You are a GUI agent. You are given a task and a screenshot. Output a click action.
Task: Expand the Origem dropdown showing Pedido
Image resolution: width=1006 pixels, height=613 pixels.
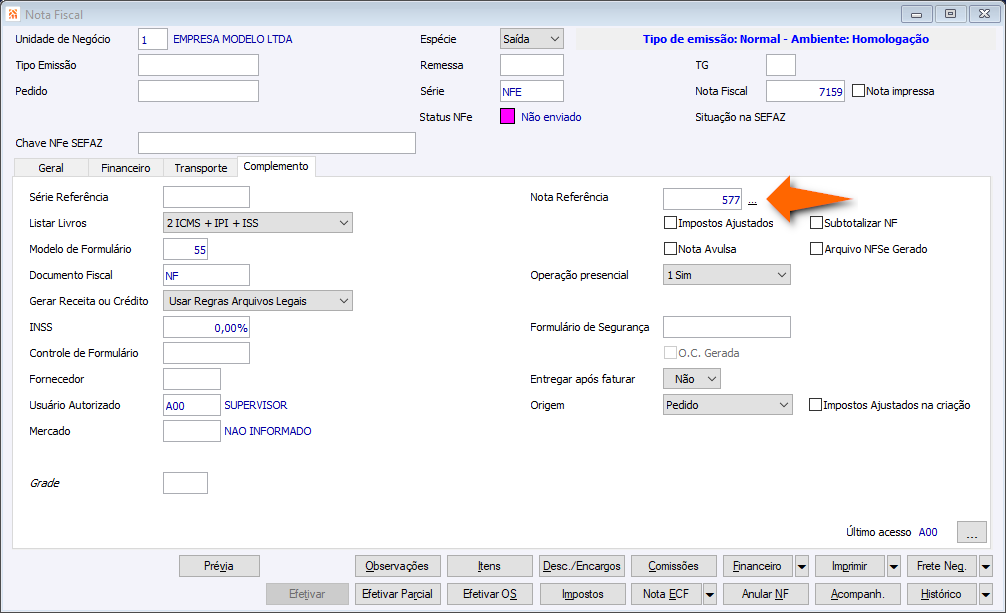tap(728, 405)
